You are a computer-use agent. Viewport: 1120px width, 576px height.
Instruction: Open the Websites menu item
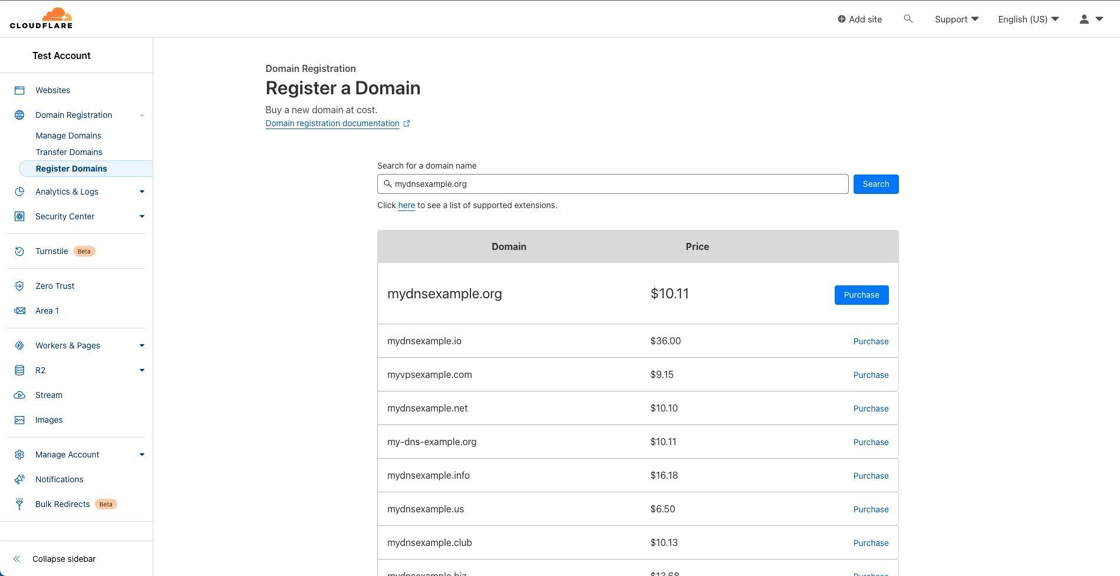pyautogui.click(x=53, y=90)
